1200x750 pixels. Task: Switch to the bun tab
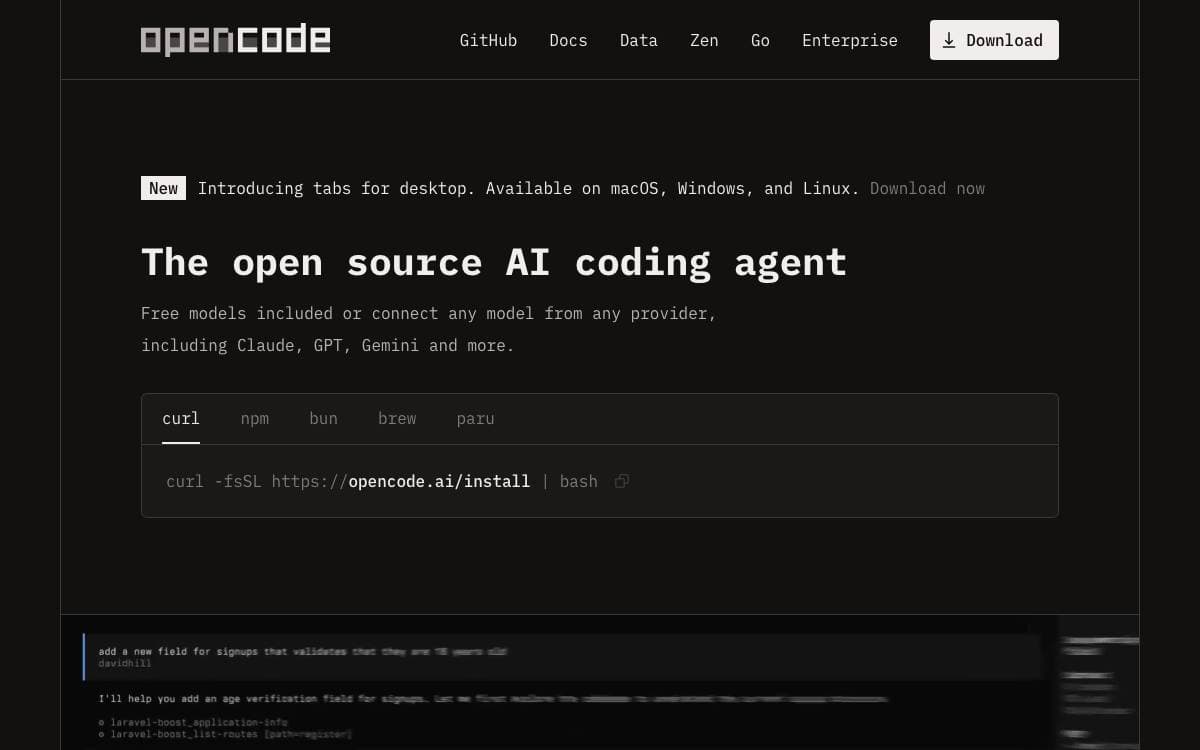click(323, 419)
